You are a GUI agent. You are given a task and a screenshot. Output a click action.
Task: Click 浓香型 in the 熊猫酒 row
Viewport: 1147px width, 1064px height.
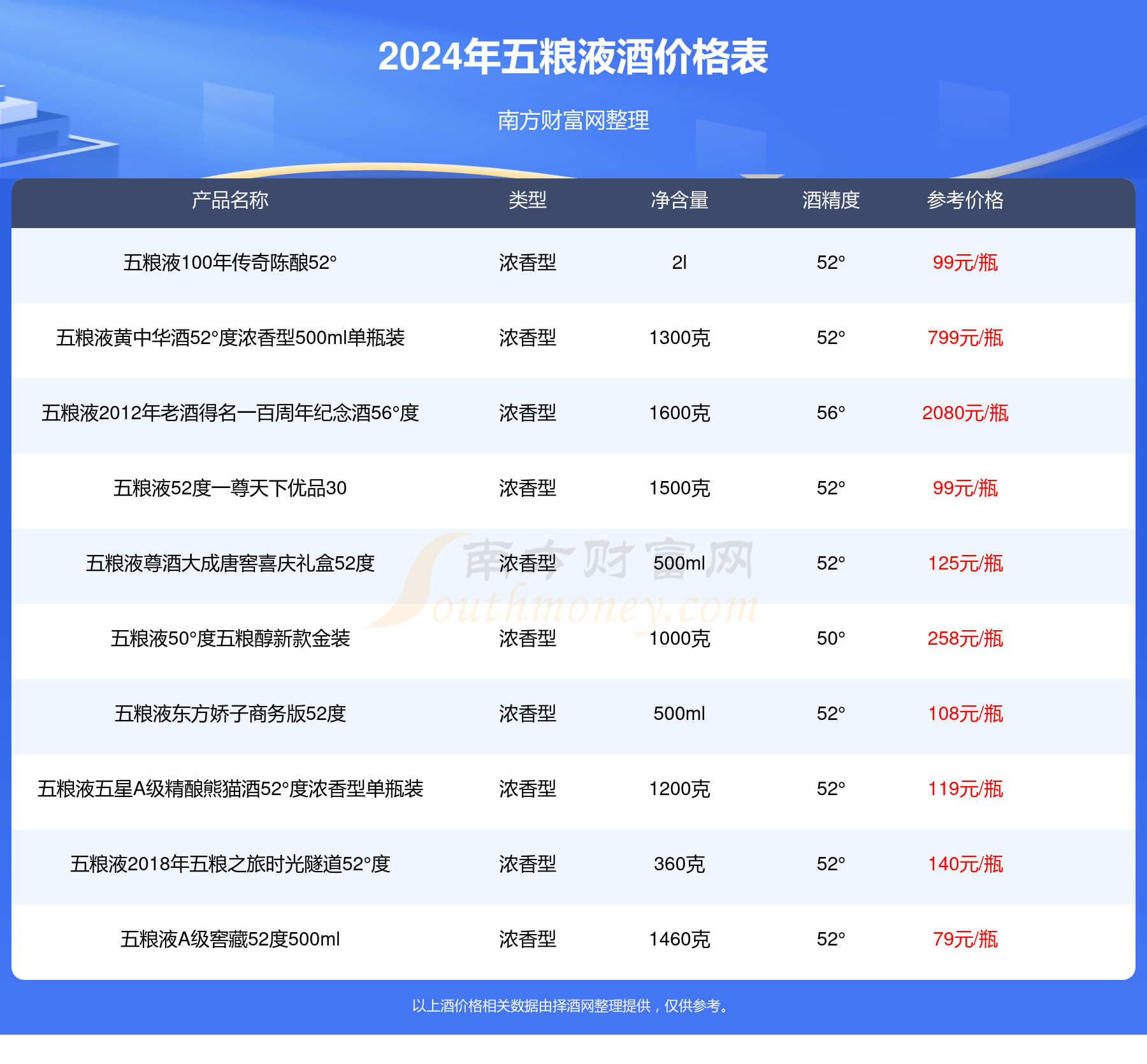point(528,789)
